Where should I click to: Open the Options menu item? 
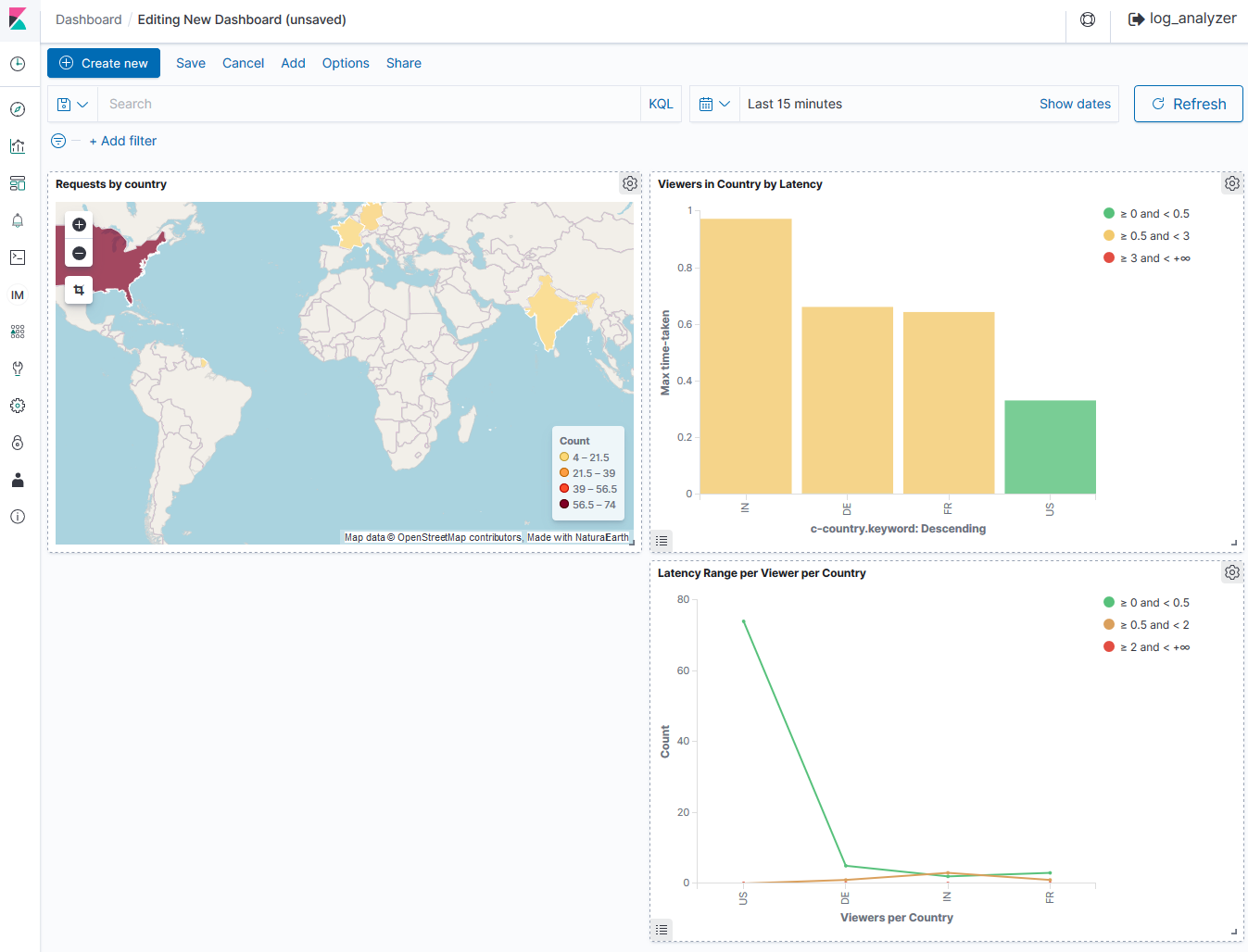(346, 63)
